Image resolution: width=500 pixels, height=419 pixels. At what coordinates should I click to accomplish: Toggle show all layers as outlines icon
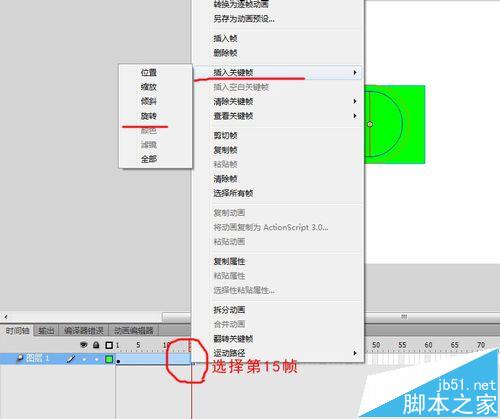click(x=109, y=345)
